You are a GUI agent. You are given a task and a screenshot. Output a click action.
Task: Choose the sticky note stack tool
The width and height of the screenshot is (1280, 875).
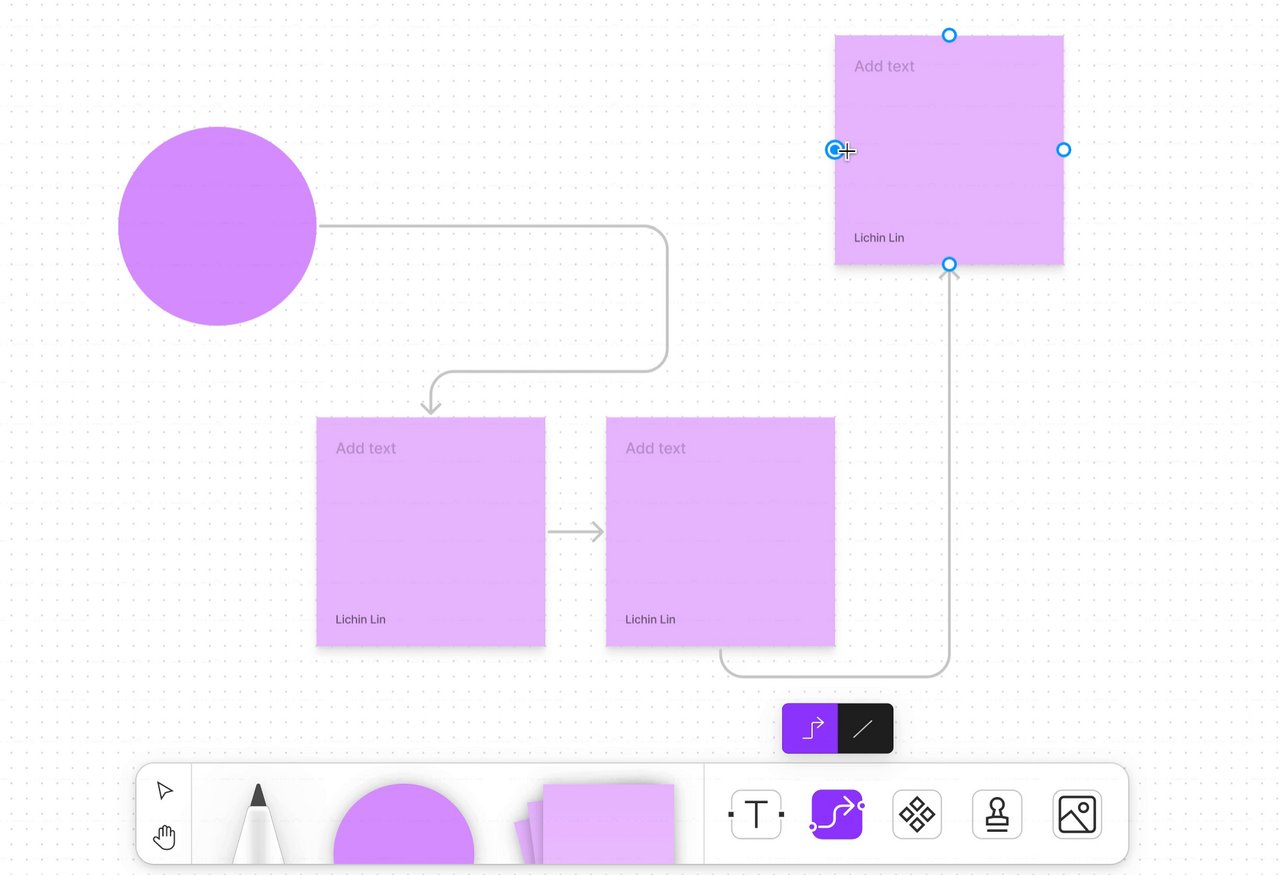pyautogui.click(x=595, y=823)
